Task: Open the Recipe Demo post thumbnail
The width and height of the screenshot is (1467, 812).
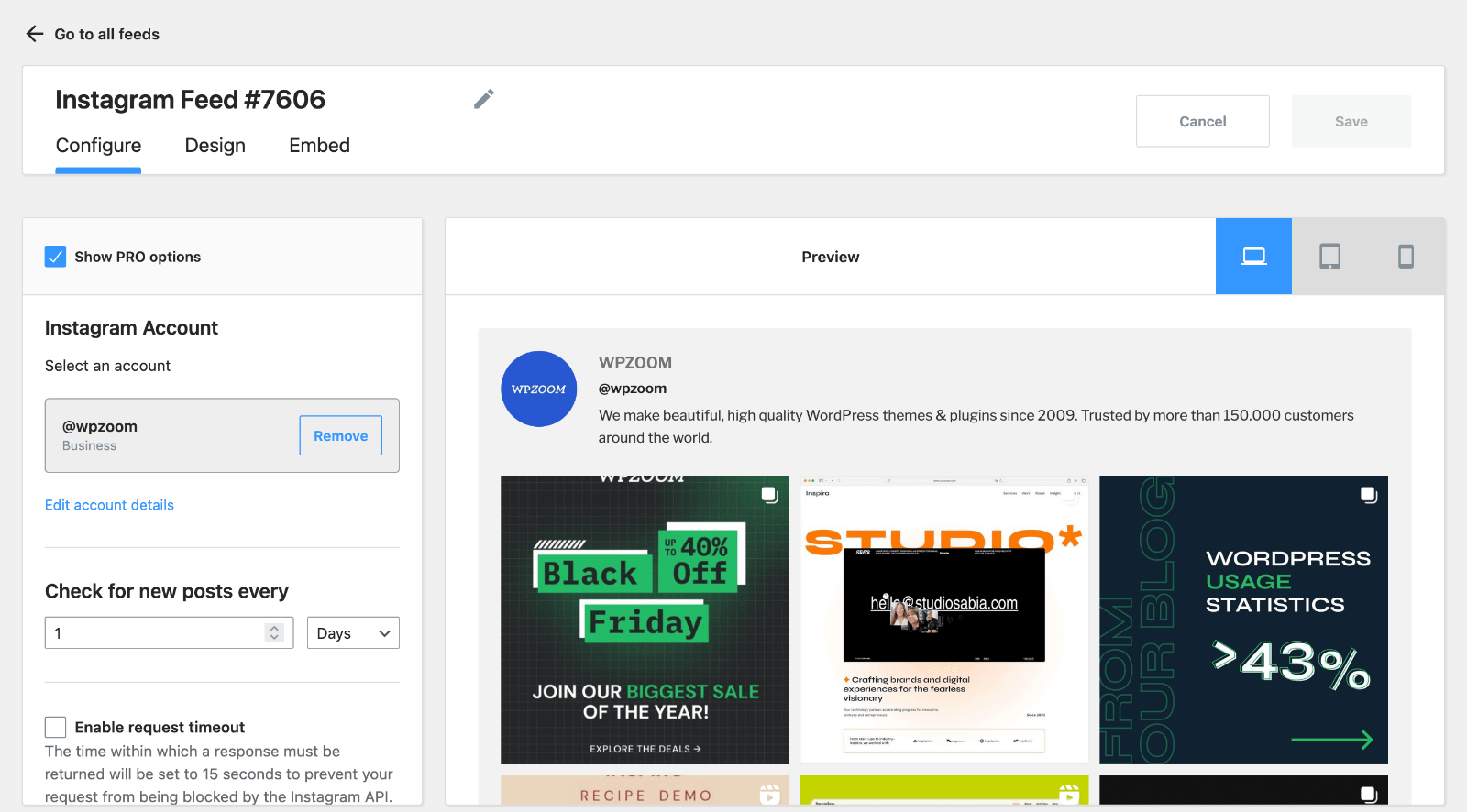Action: tap(645, 790)
